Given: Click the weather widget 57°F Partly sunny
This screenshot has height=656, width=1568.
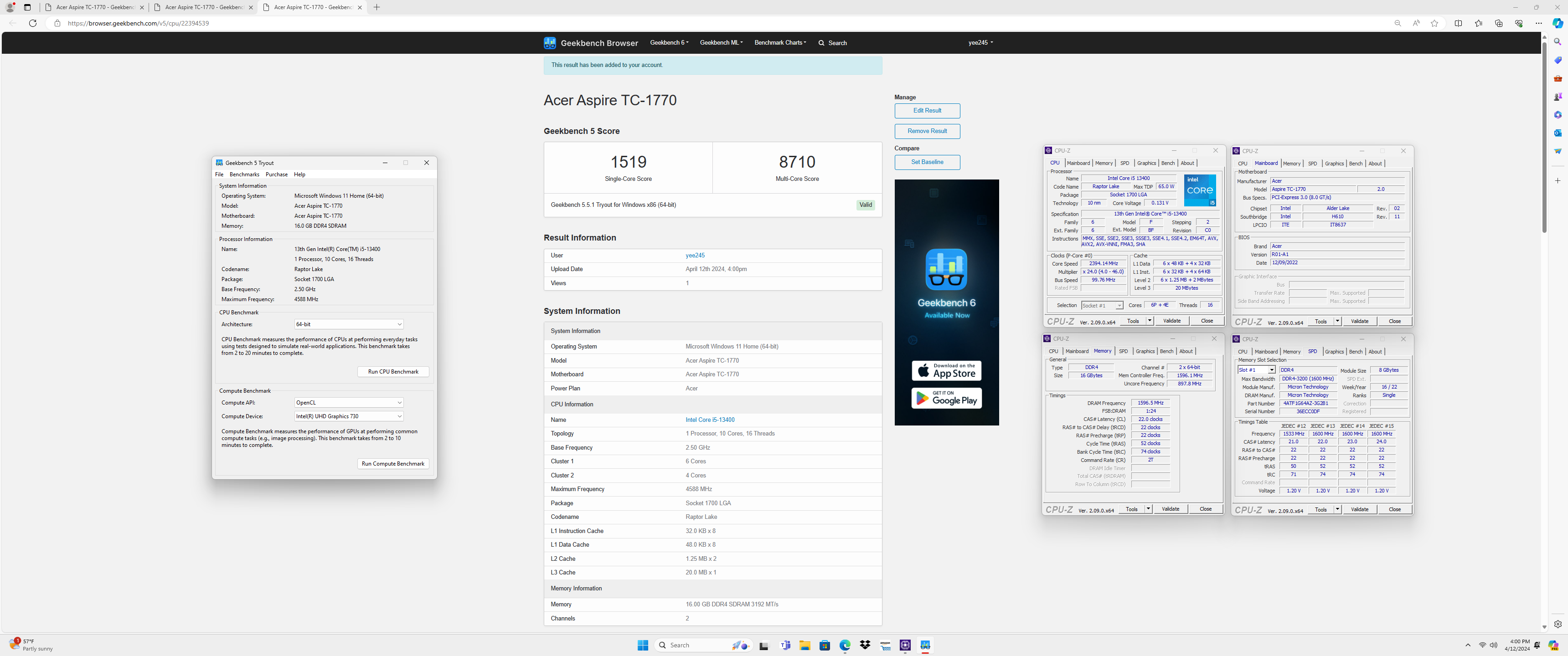Looking at the screenshot, I should (31, 645).
